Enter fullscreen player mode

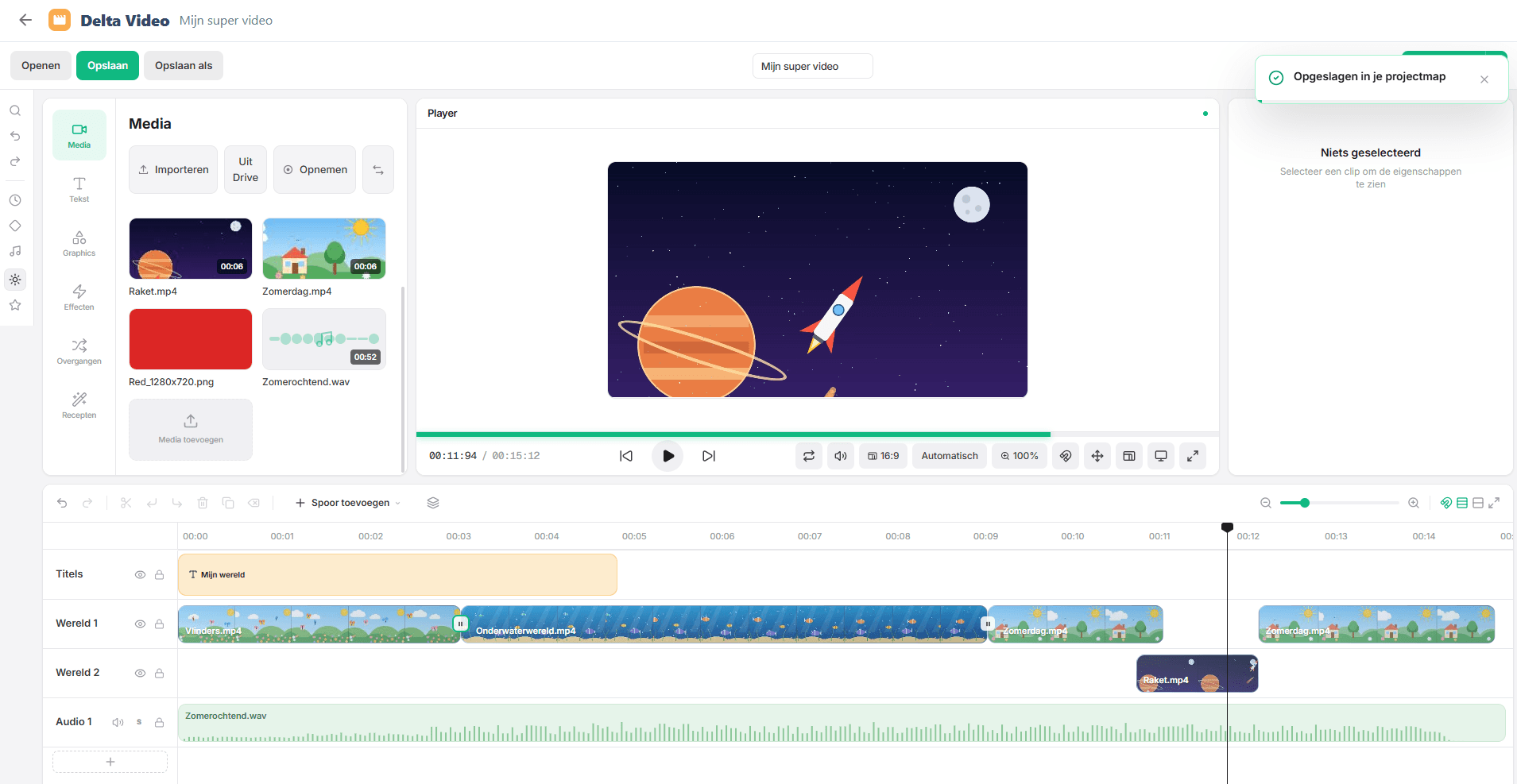click(x=1193, y=456)
